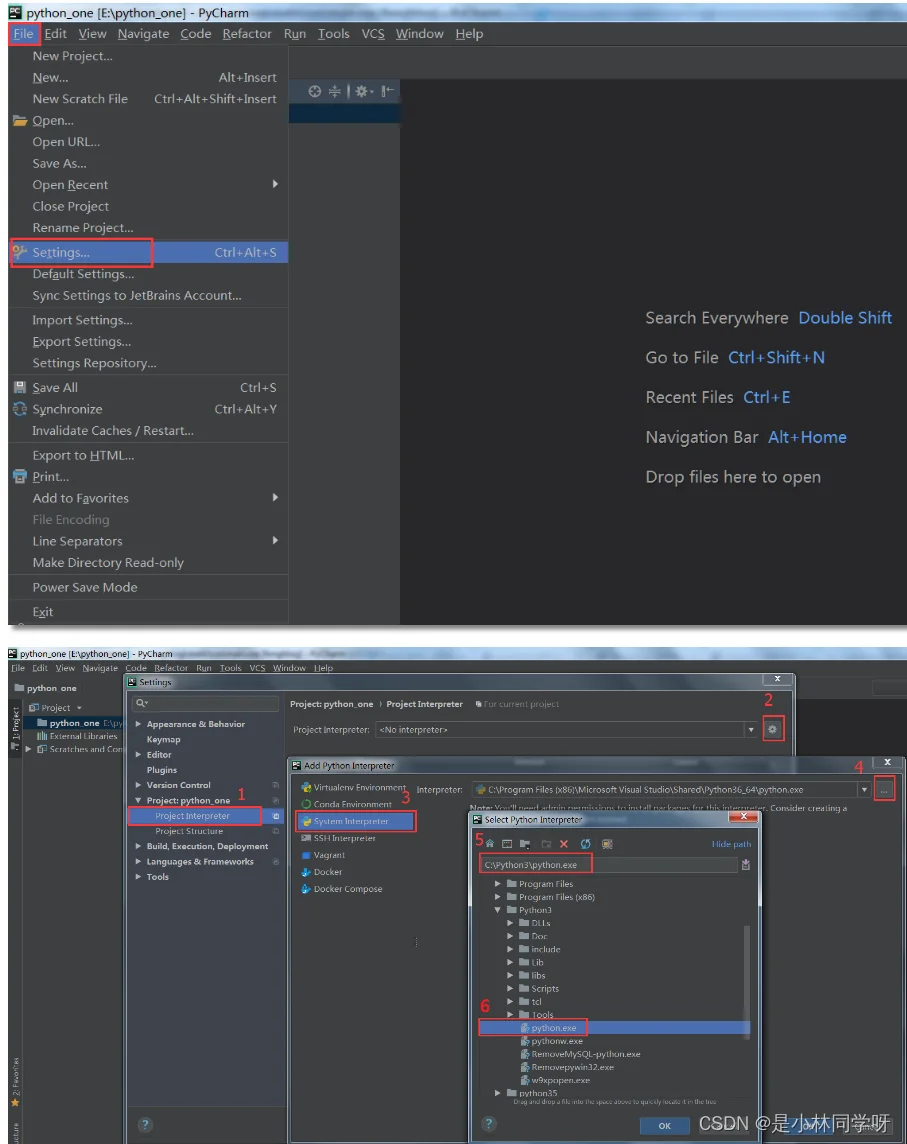
Task: Click red delete icon in file chooser
Action: point(563,843)
